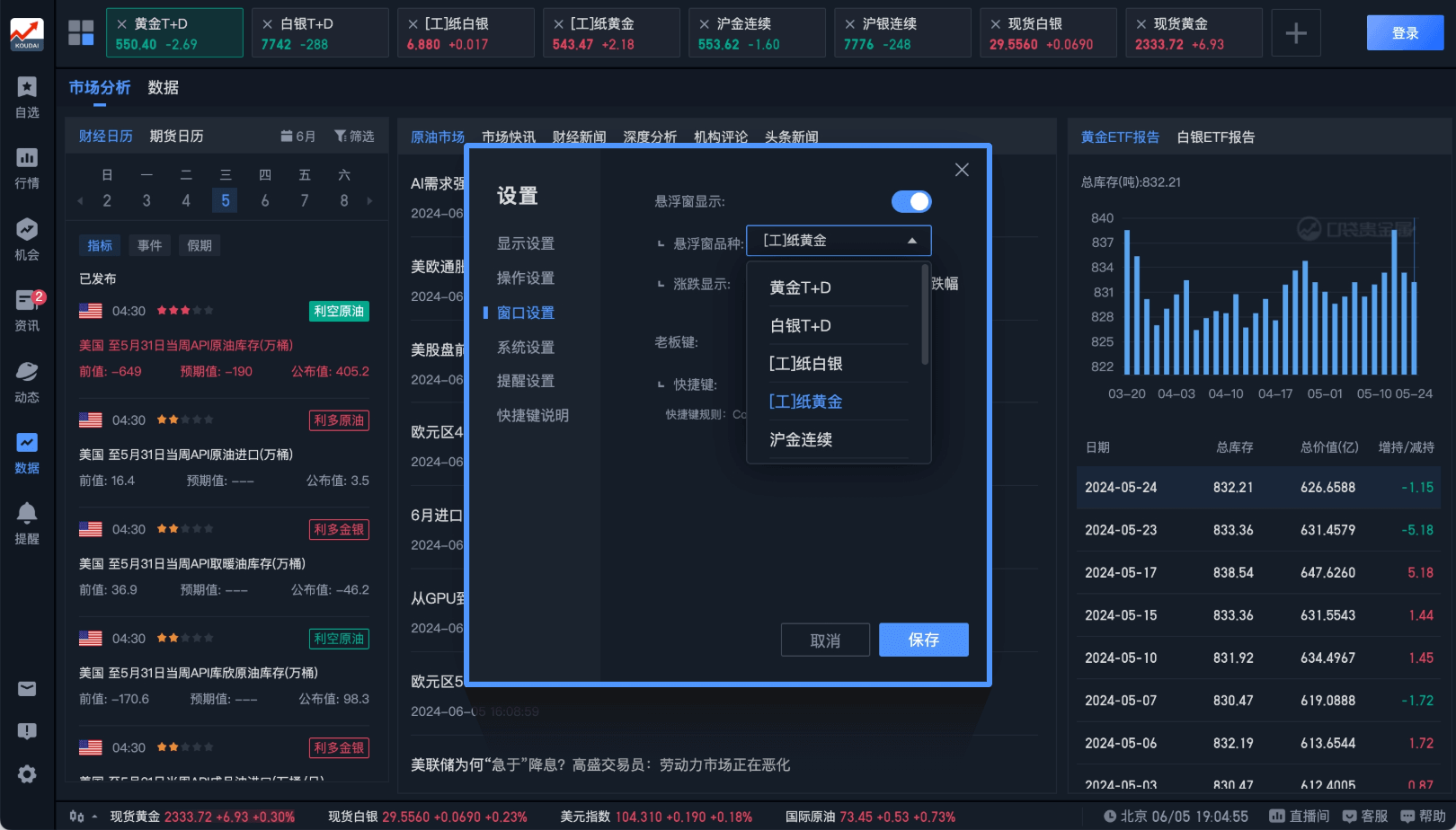Open the 6月 month picker
Screen dimensions: 1456x830
298,137
